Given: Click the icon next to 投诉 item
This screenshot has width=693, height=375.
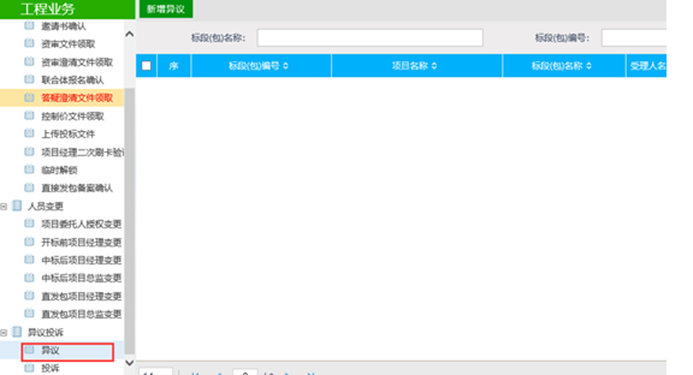Looking at the screenshot, I should tap(29, 368).
